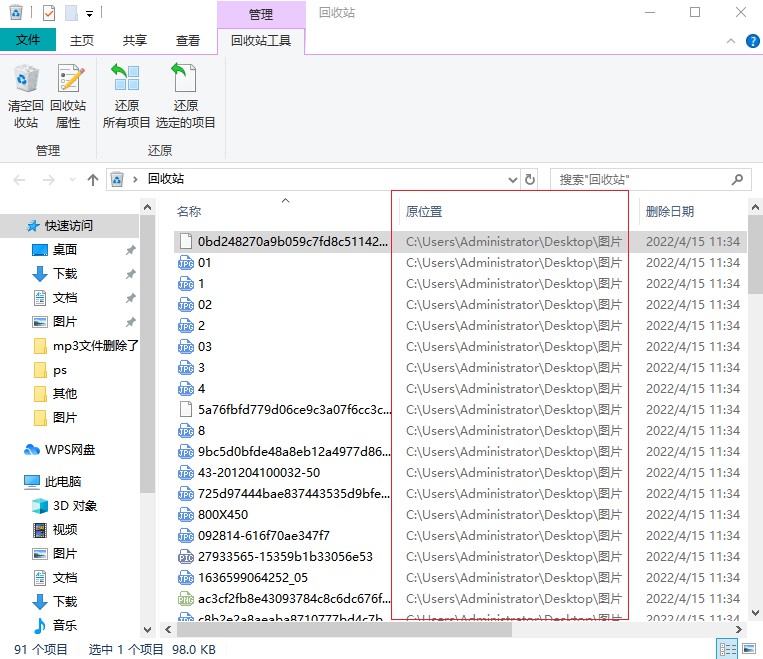
Task: Switch to the 共享 ribbon tab
Action: coord(135,40)
